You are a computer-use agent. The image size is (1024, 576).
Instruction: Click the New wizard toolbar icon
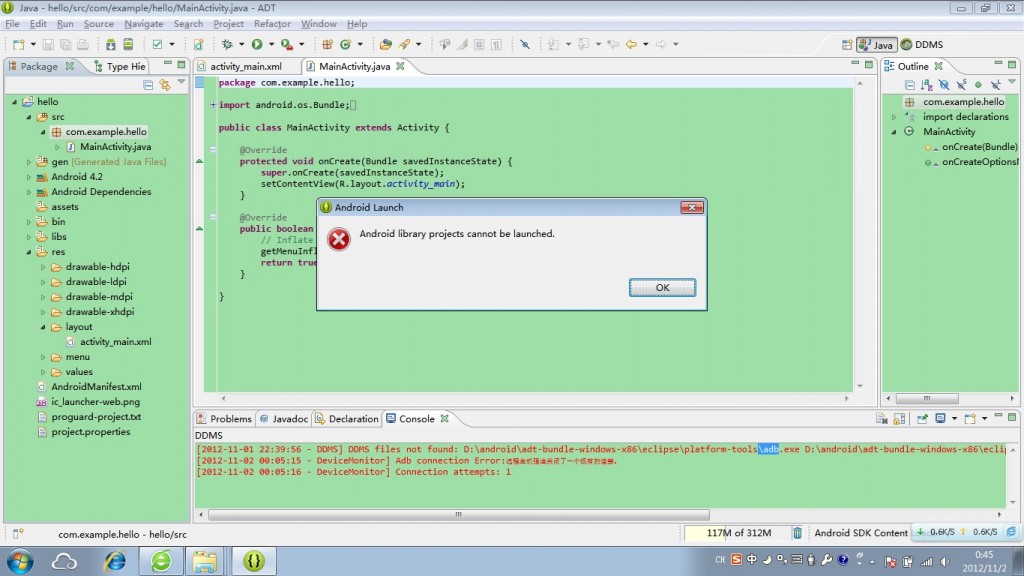click(x=18, y=44)
